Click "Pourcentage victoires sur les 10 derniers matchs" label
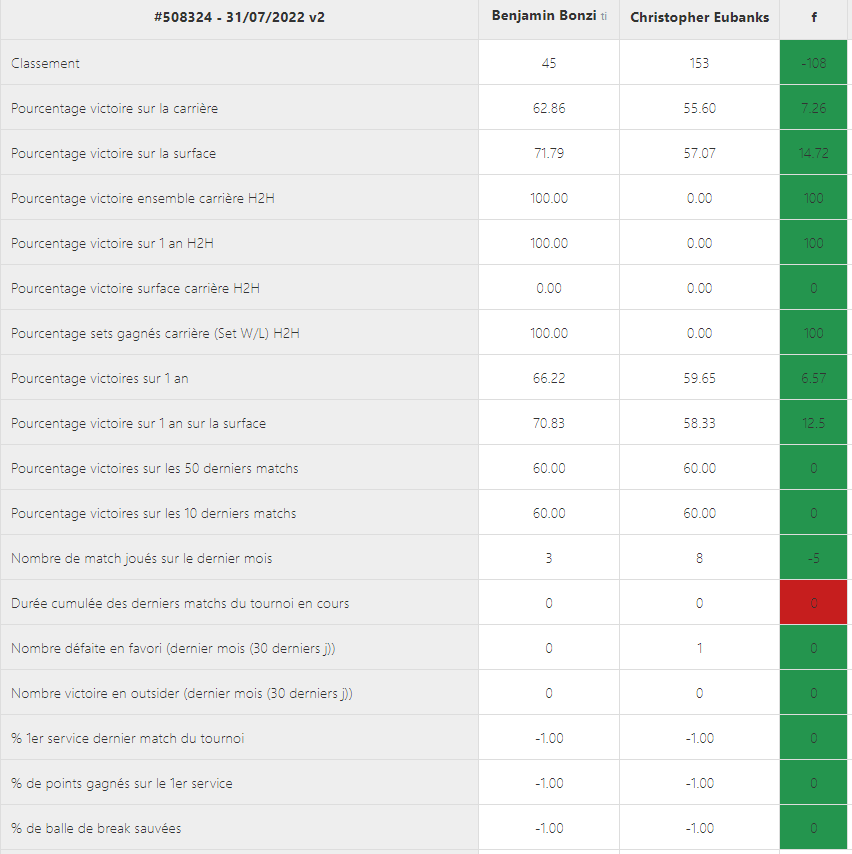Image resolution: width=852 pixels, height=854 pixels. [x=154, y=514]
